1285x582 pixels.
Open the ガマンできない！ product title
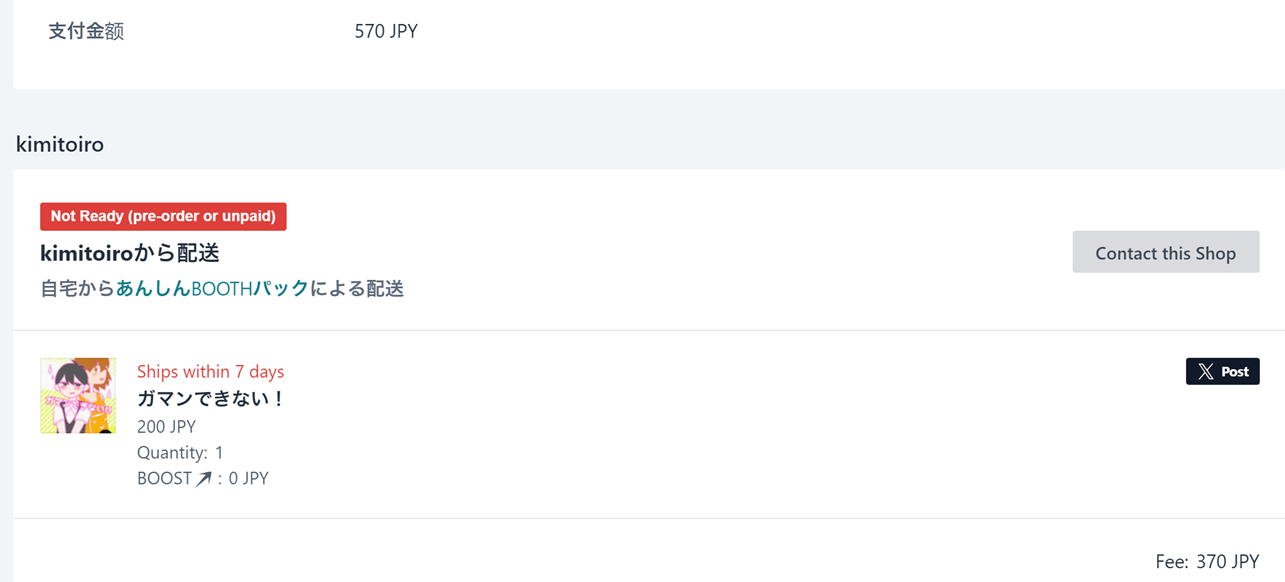212,399
